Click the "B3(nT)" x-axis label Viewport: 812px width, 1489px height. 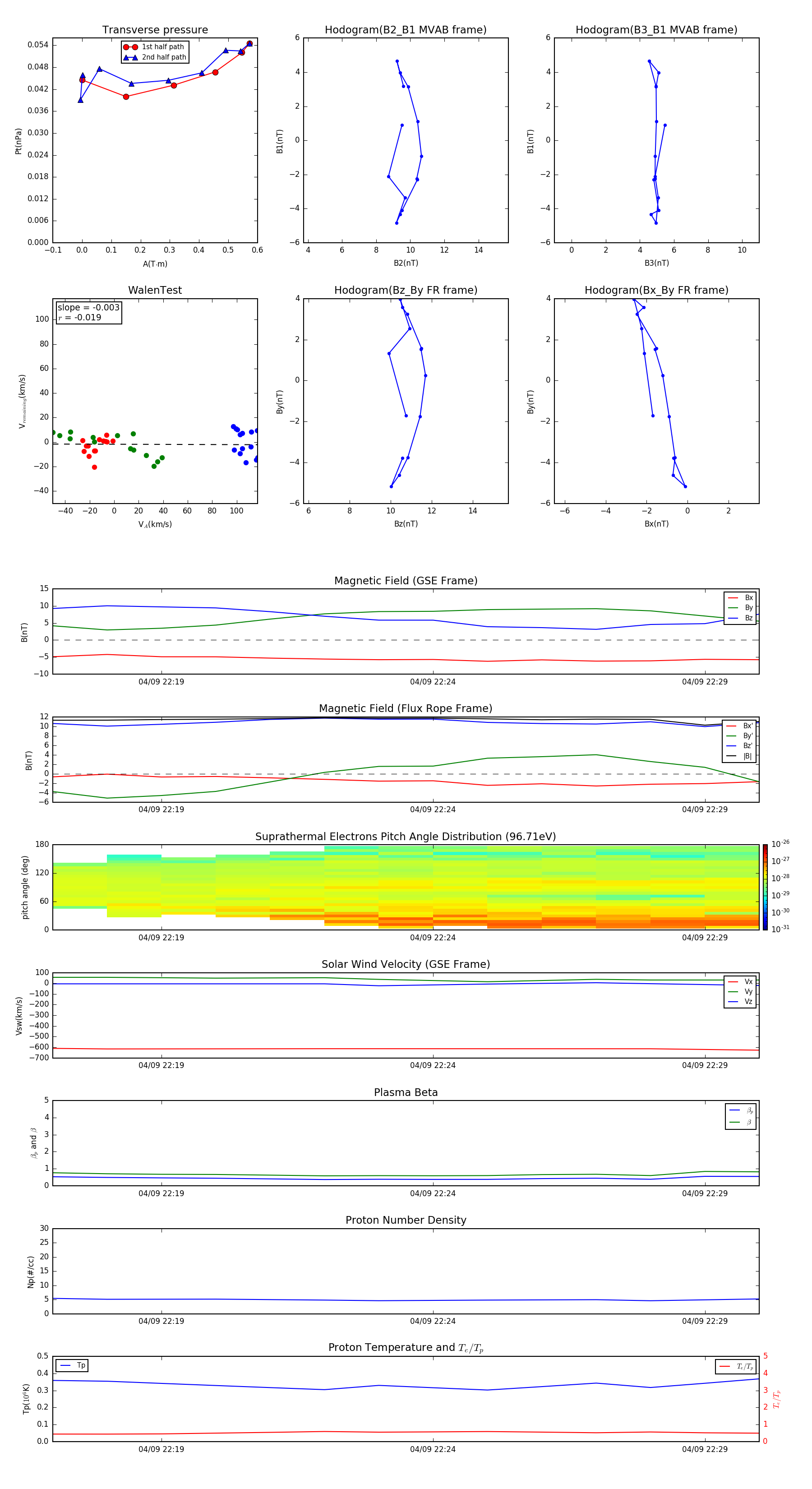coord(656,263)
